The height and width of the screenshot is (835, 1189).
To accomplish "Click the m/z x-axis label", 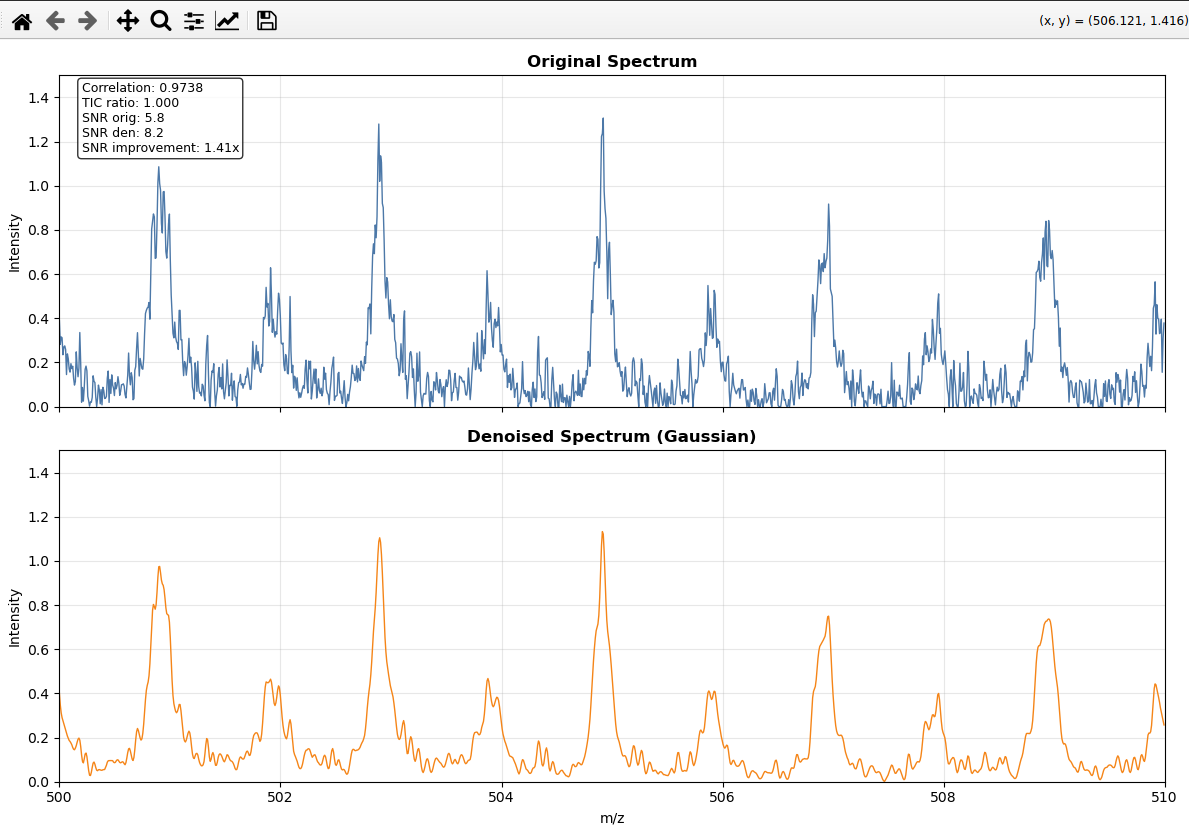I will [612, 818].
